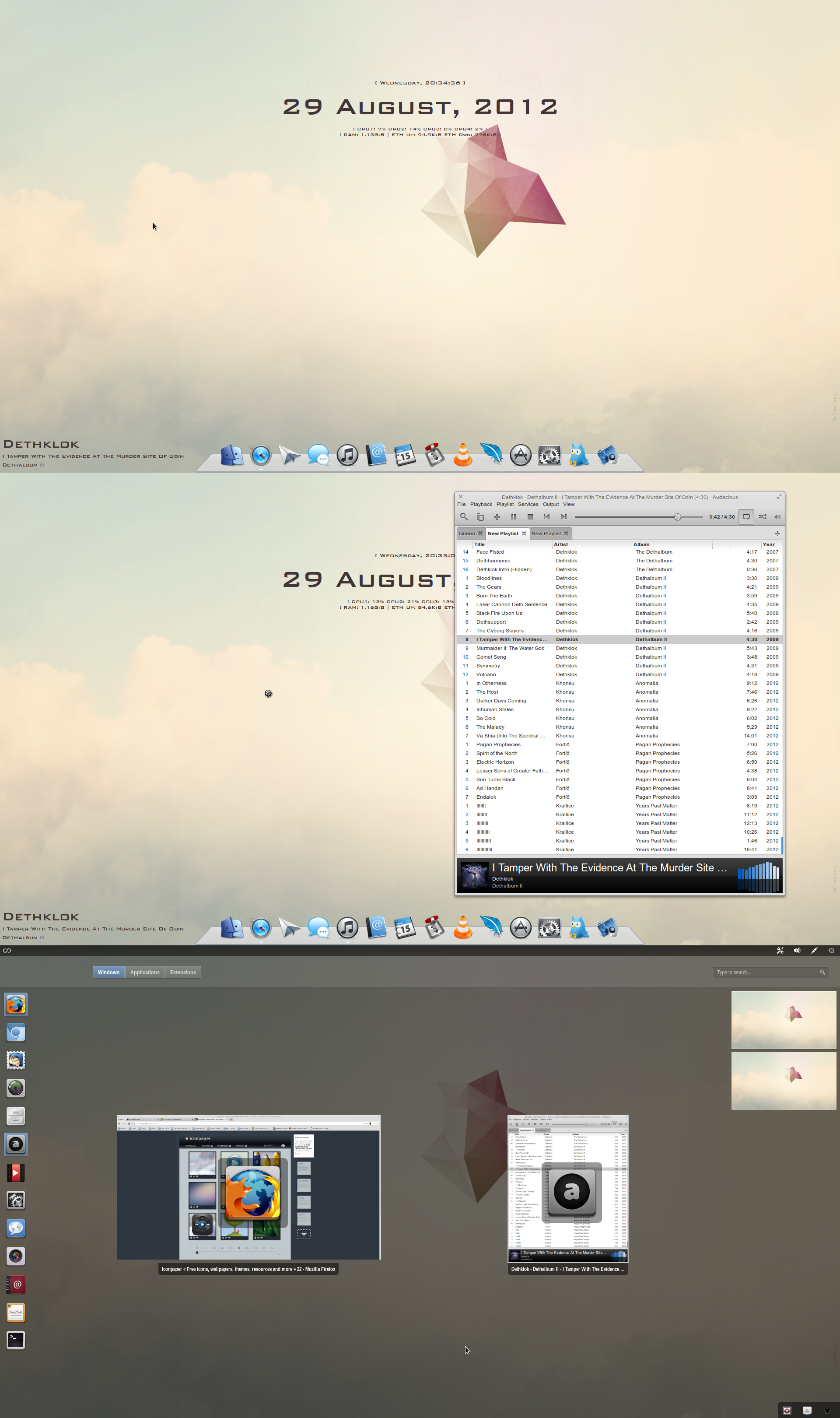Open the Playback menu in Audacious
This screenshot has height=1418, width=840.
tap(481, 504)
